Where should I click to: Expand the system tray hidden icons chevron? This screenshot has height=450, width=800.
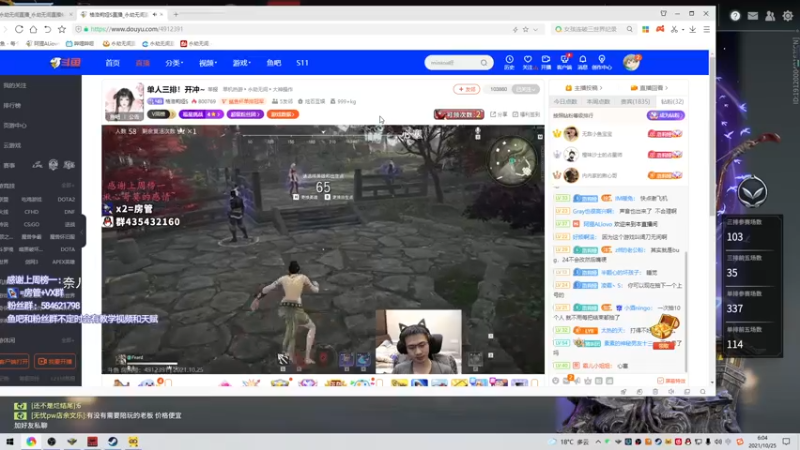598,441
